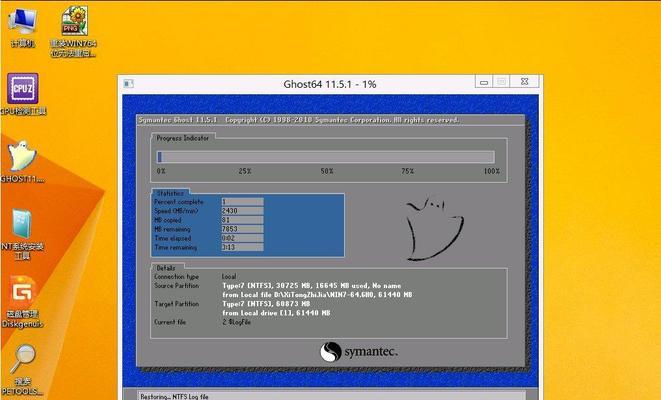Launch the Diskgenius partition manager icon
The image size is (661, 400).
23,301
